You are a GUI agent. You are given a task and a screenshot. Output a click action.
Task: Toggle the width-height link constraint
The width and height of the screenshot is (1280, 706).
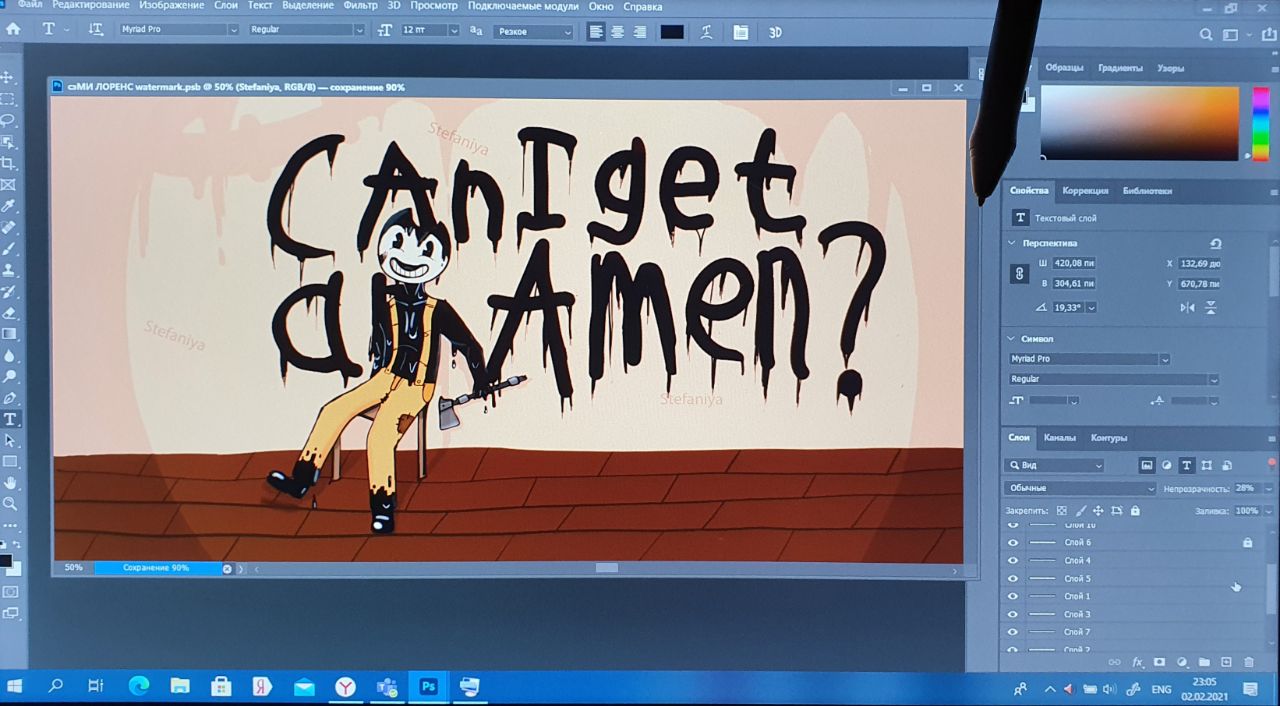pos(1019,273)
